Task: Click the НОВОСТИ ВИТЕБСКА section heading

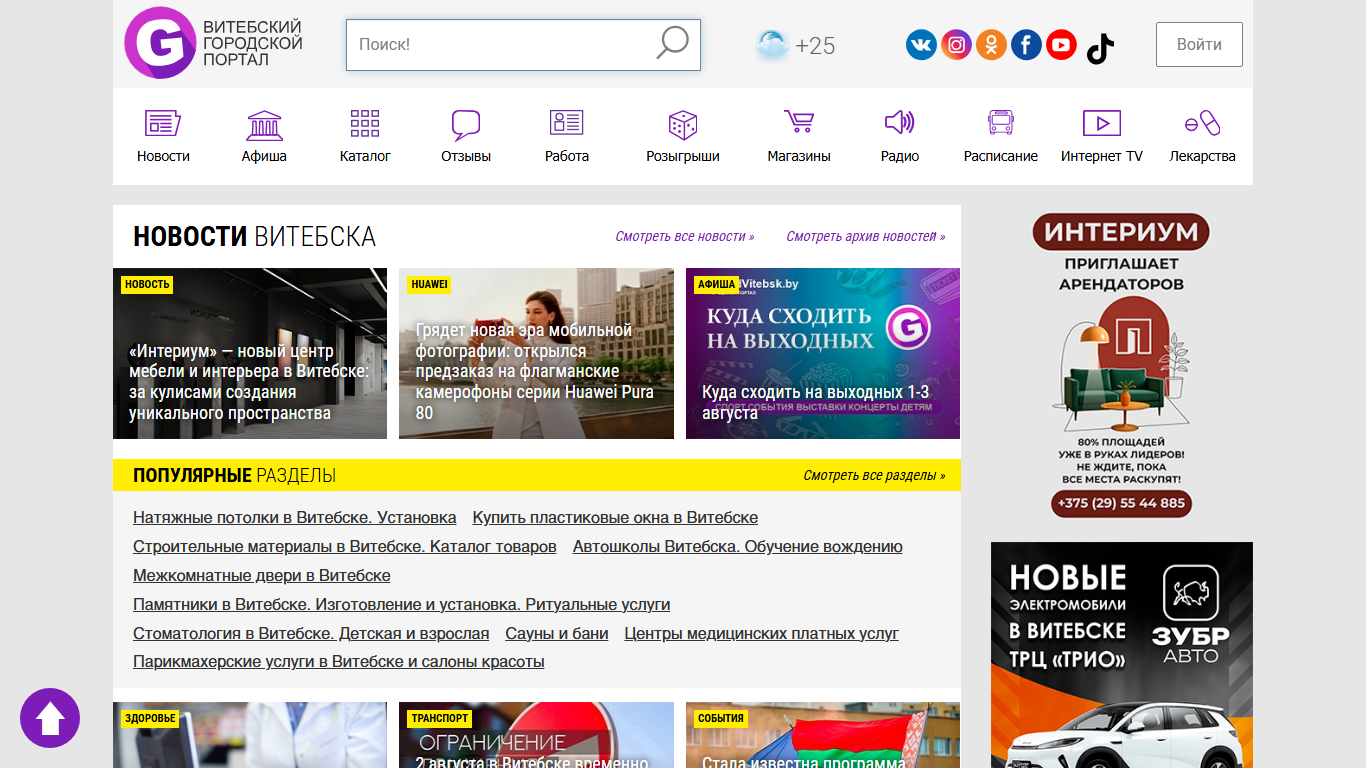Action: [x=254, y=237]
